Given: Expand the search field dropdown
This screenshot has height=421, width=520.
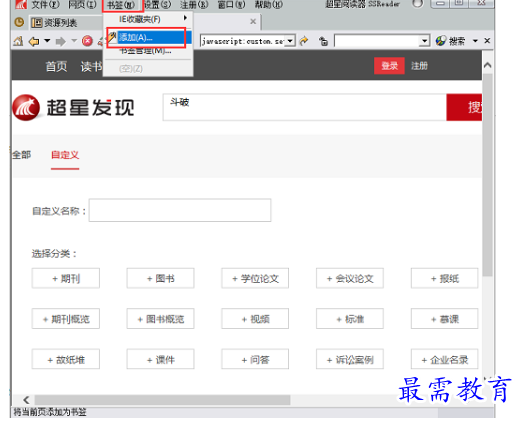Looking at the screenshot, I should pyautogui.click(x=424, y=41).
